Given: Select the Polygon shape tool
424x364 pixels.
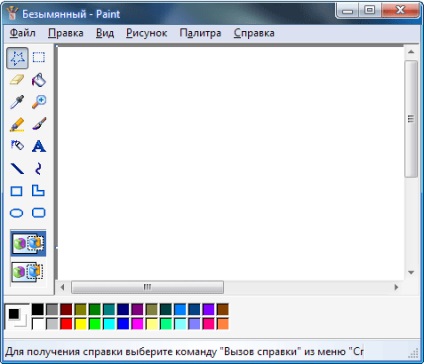Looking at the screenshot, I should click(x=39, y=191).
